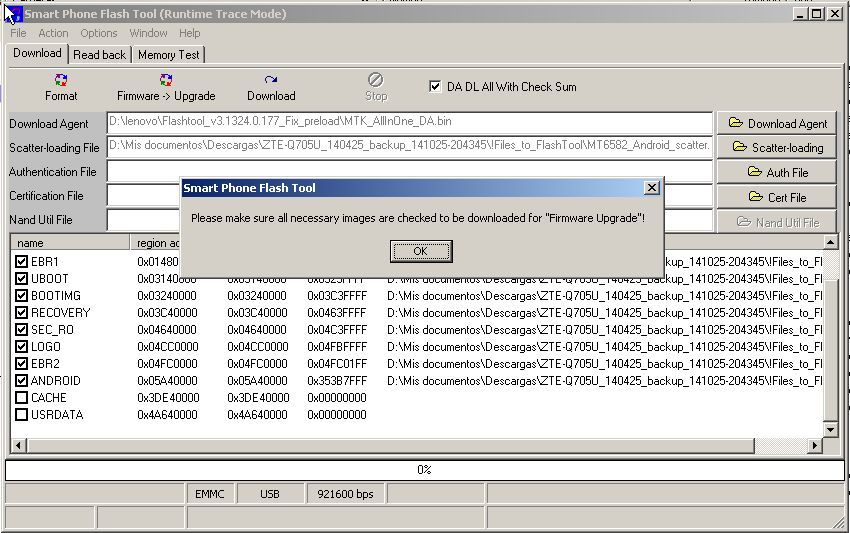
Task: Click the Cert File button
Action: coord(777,197)
